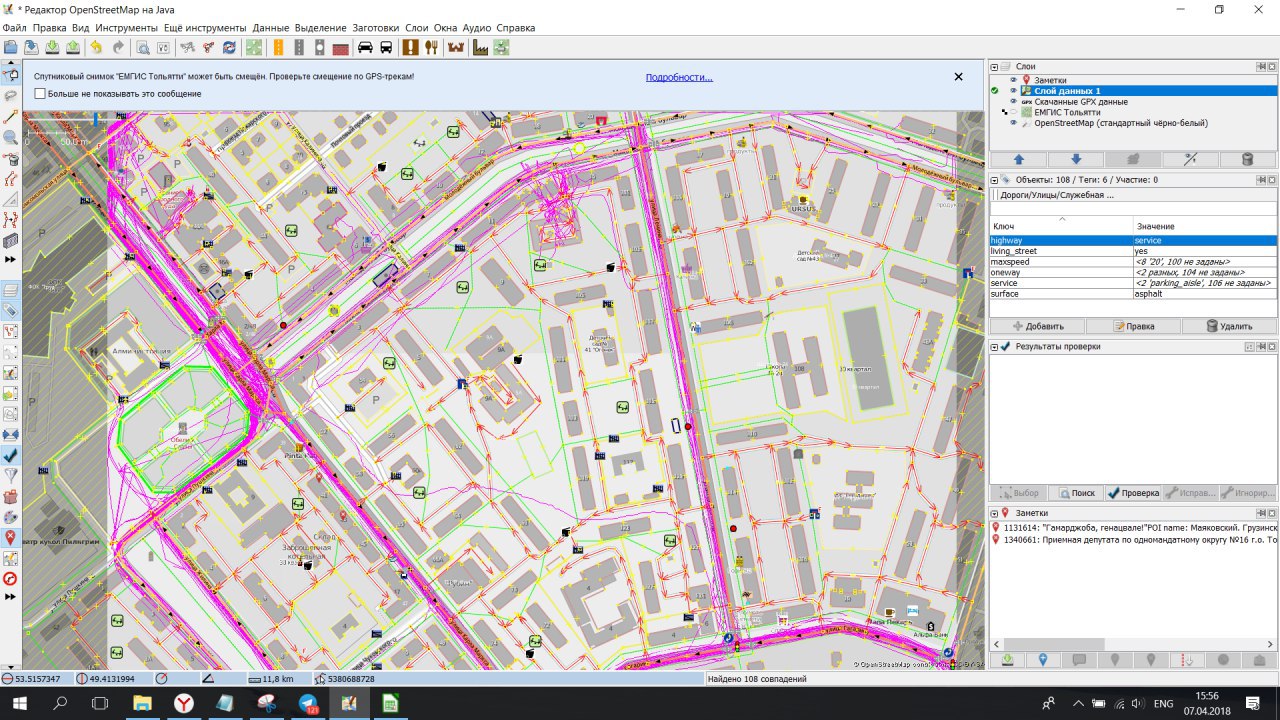
Task: Click the Open file toolbar icon
Action: (10, 47)
